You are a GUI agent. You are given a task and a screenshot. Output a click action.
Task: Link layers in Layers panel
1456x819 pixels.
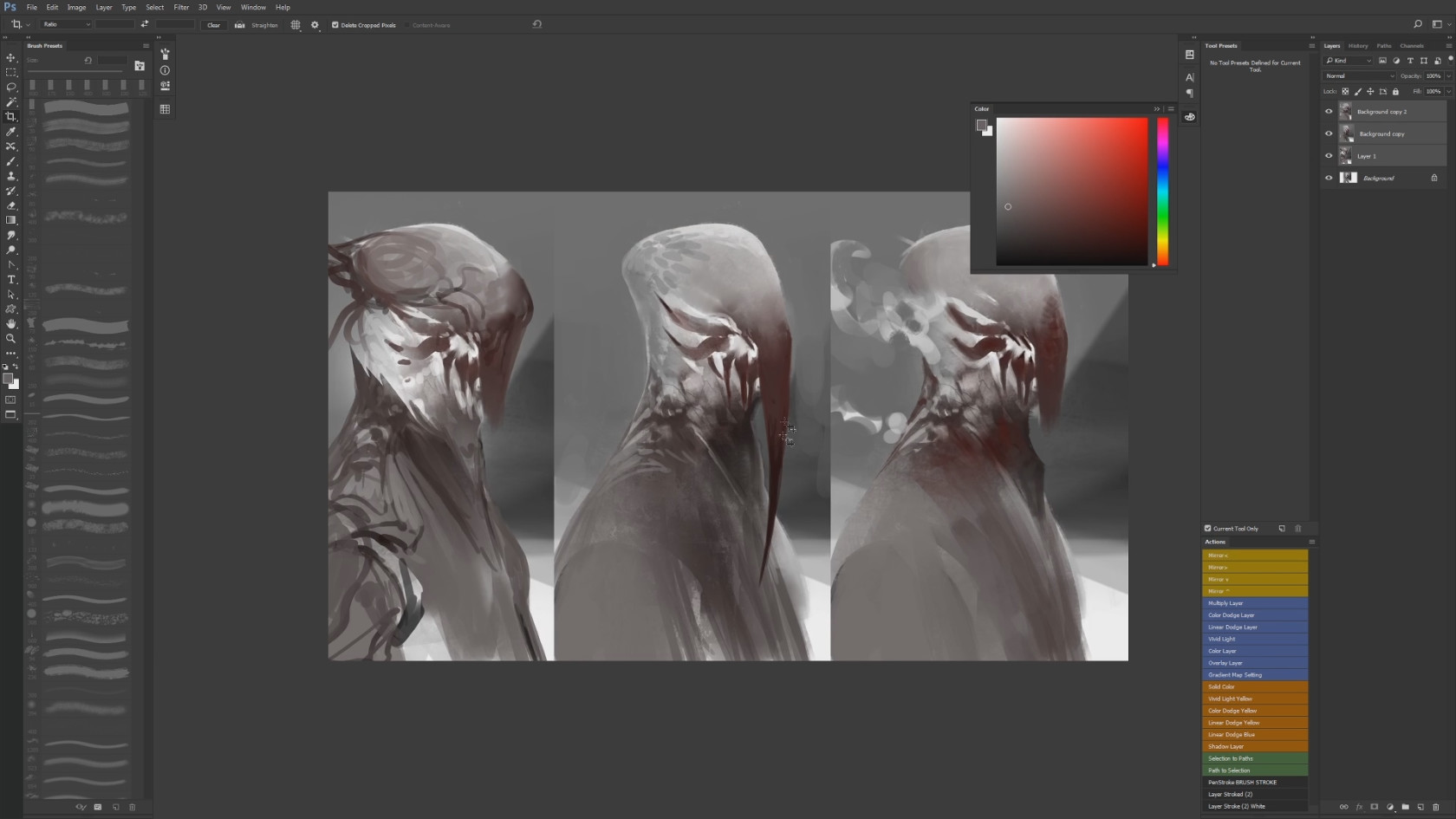(1344, 807)
